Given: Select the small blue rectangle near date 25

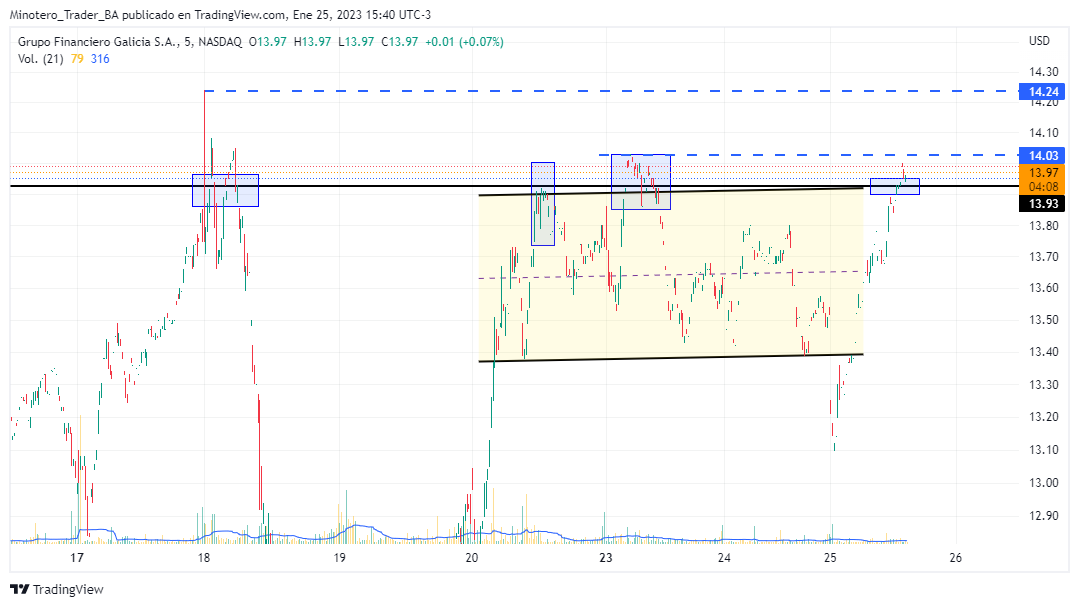Looking at the screenshot, I should point(894,186).
